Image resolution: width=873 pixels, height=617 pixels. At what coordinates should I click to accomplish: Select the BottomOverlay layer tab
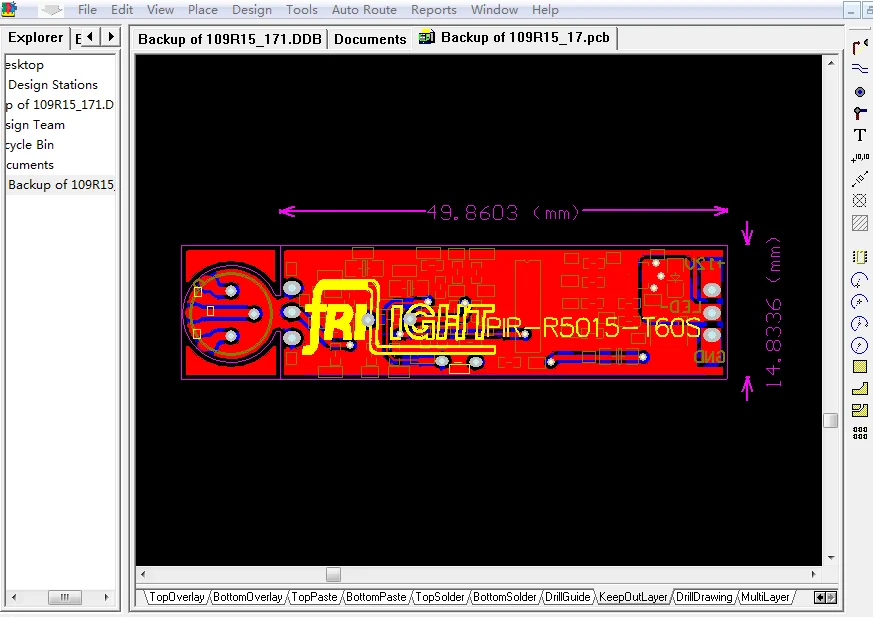pyautogui.click(x=248, y=597)
